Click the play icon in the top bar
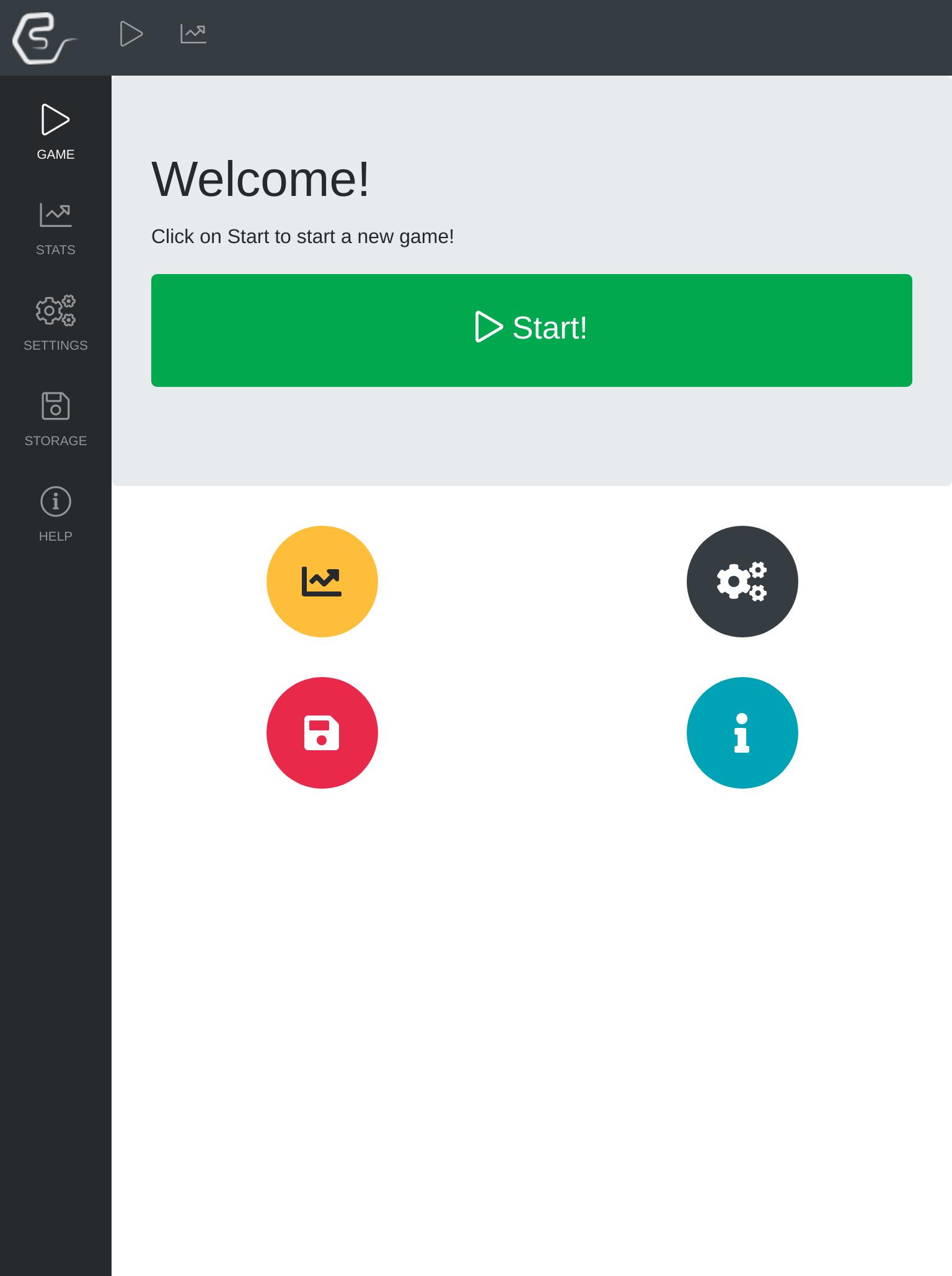 point(131,33)
